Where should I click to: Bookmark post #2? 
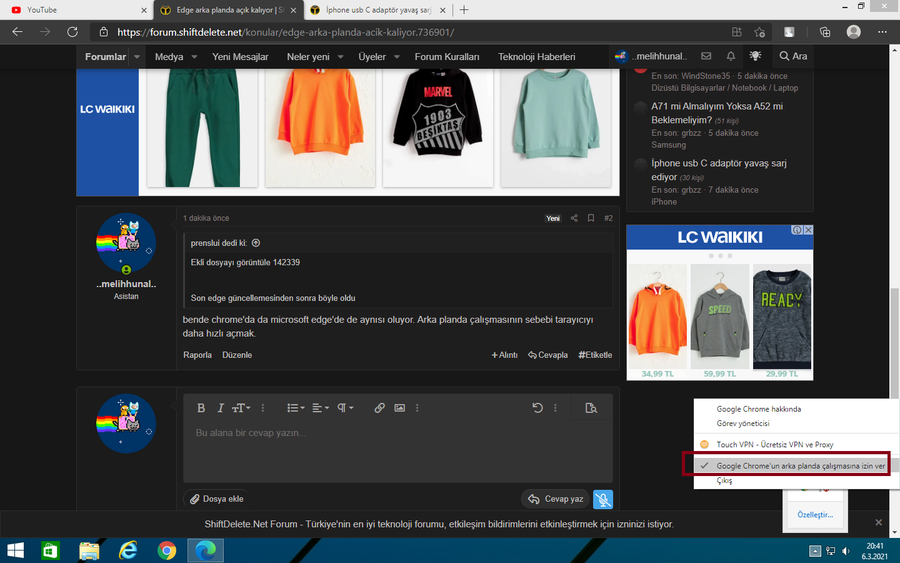pos(591,218)
